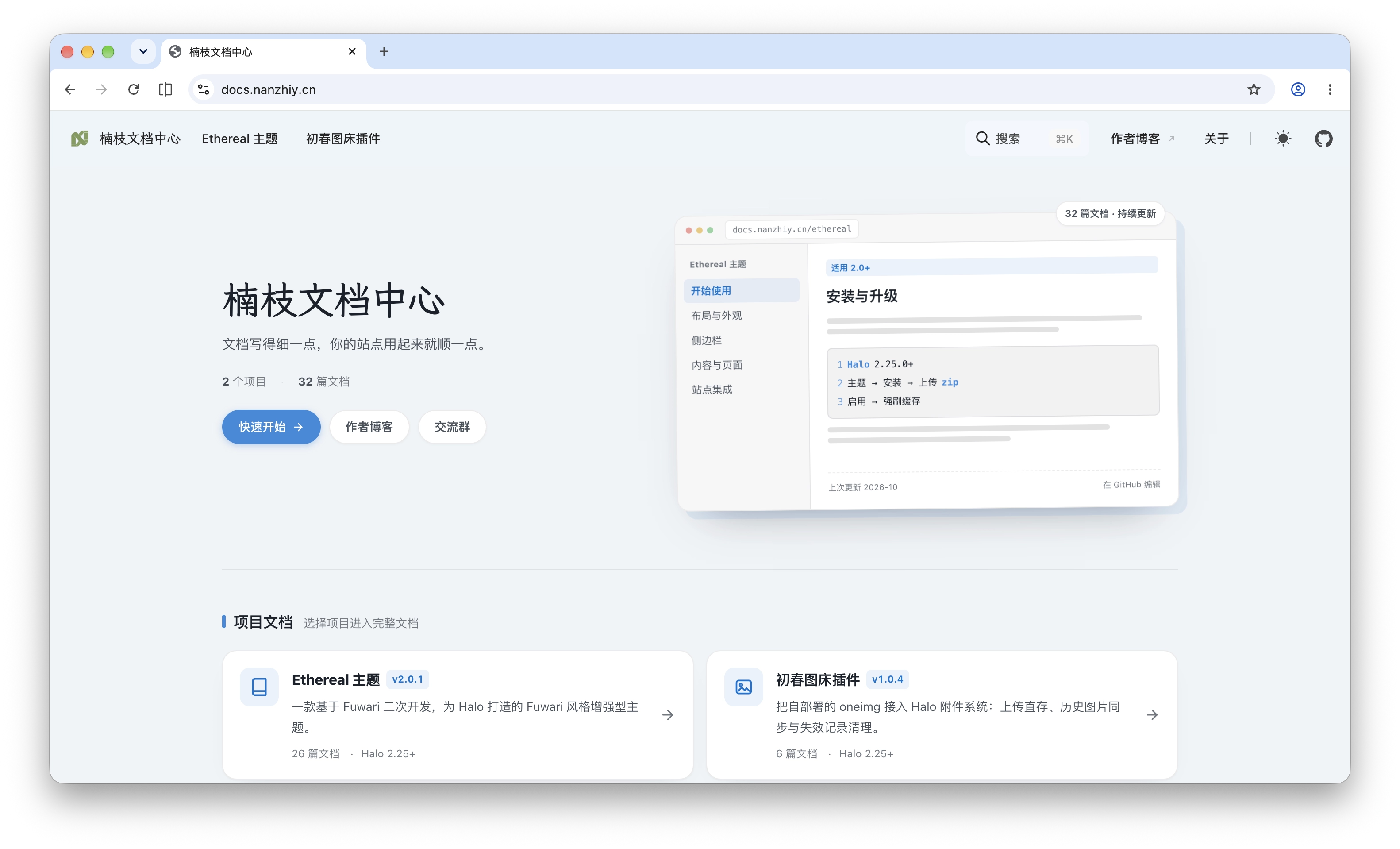
Task: Reload the current page
Action: (x=134, y=89)
